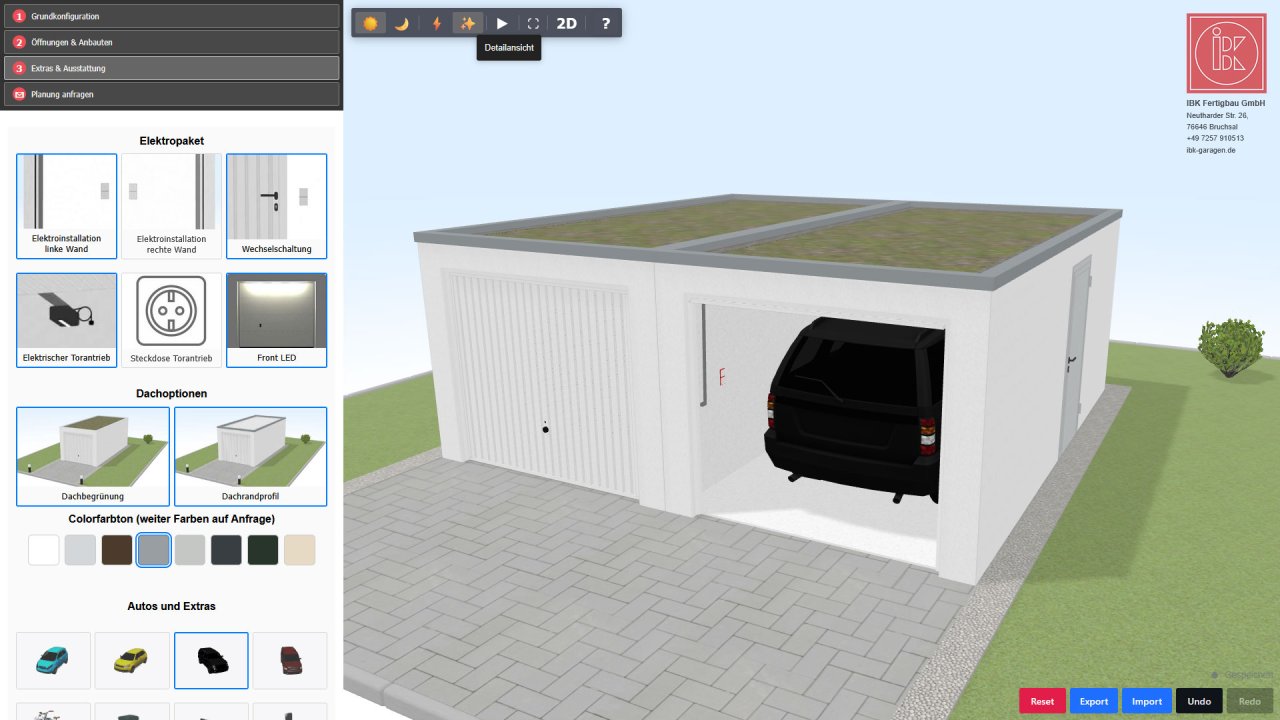Image resolution: width=1280 pixels, height=720 pixels.
Task: Click the Neutharder Str. 26 address line
Action: coord(1217,115)
